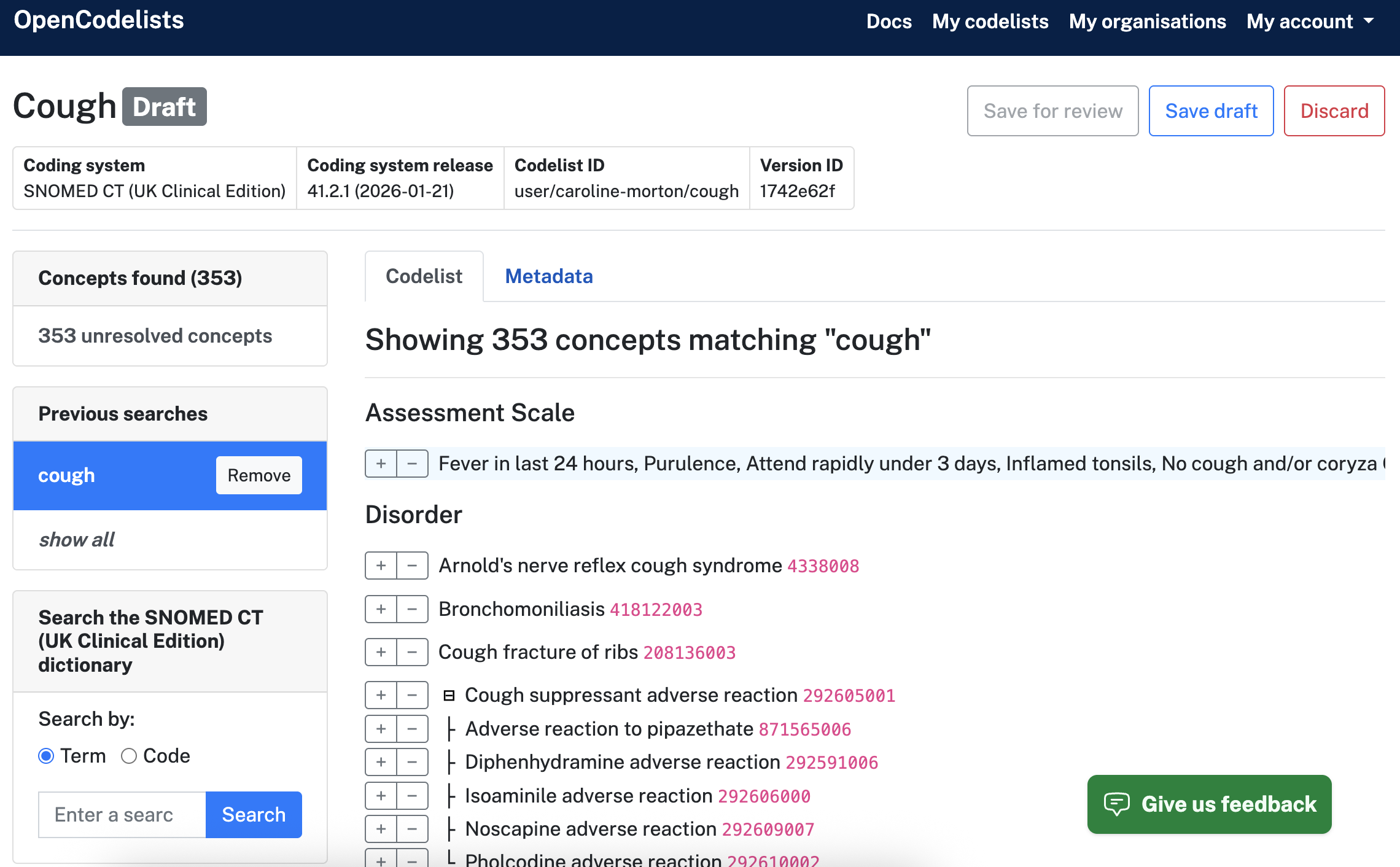Click the speech bubble feedback icon
Viewport: 1400px width, 867px height.
point(1116,804)
